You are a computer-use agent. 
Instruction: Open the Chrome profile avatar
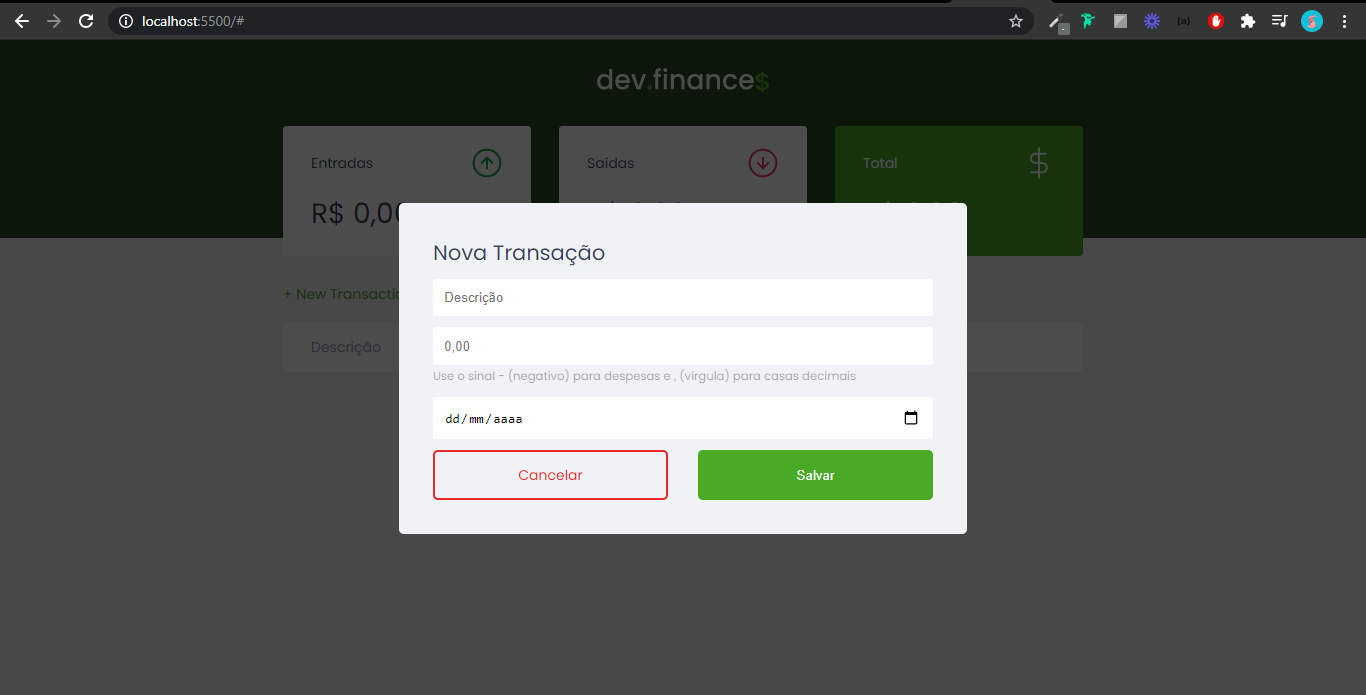(x=1312, y=21)
